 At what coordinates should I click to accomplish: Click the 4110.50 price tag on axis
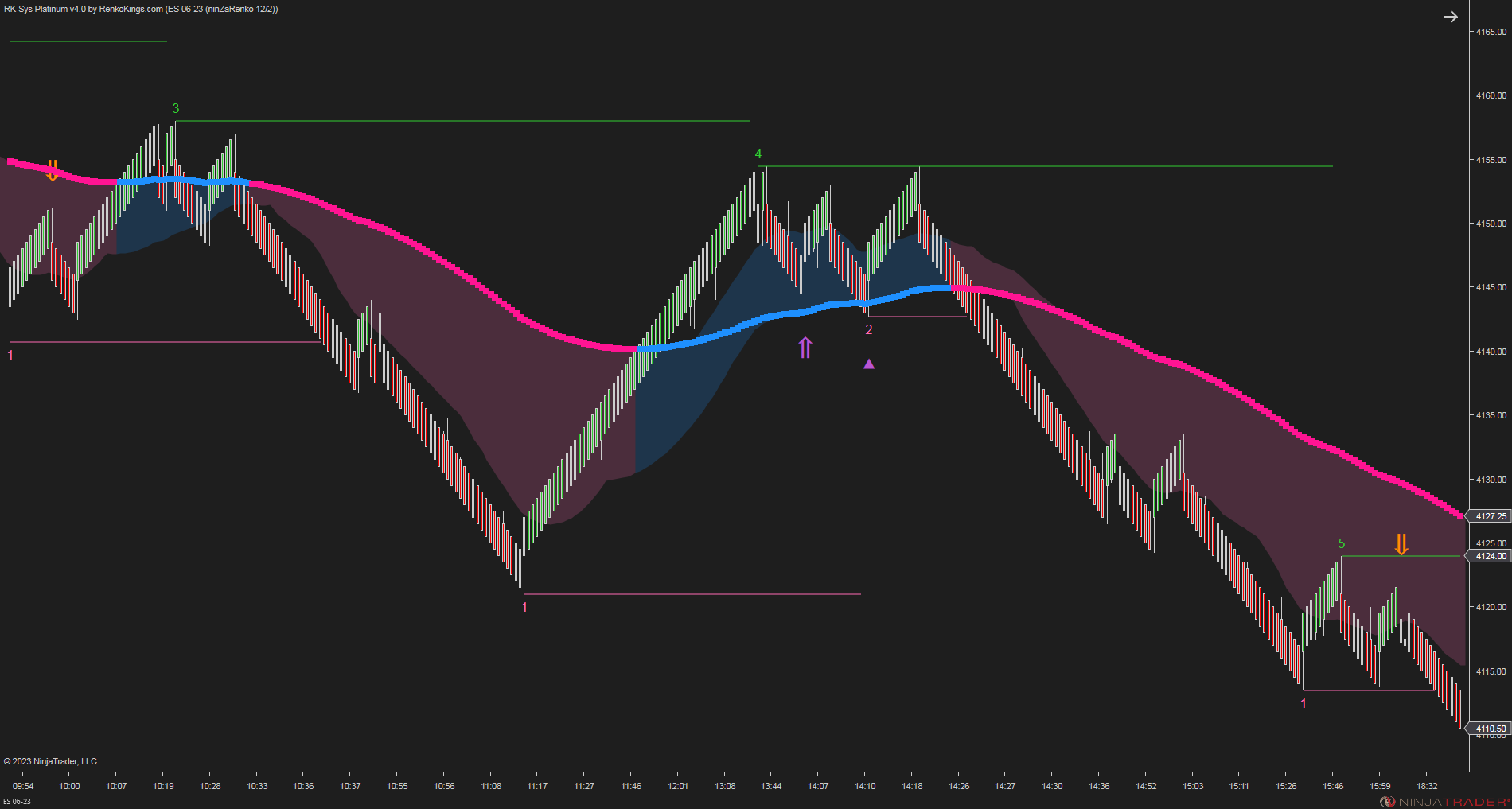[x=1490, y=728]
